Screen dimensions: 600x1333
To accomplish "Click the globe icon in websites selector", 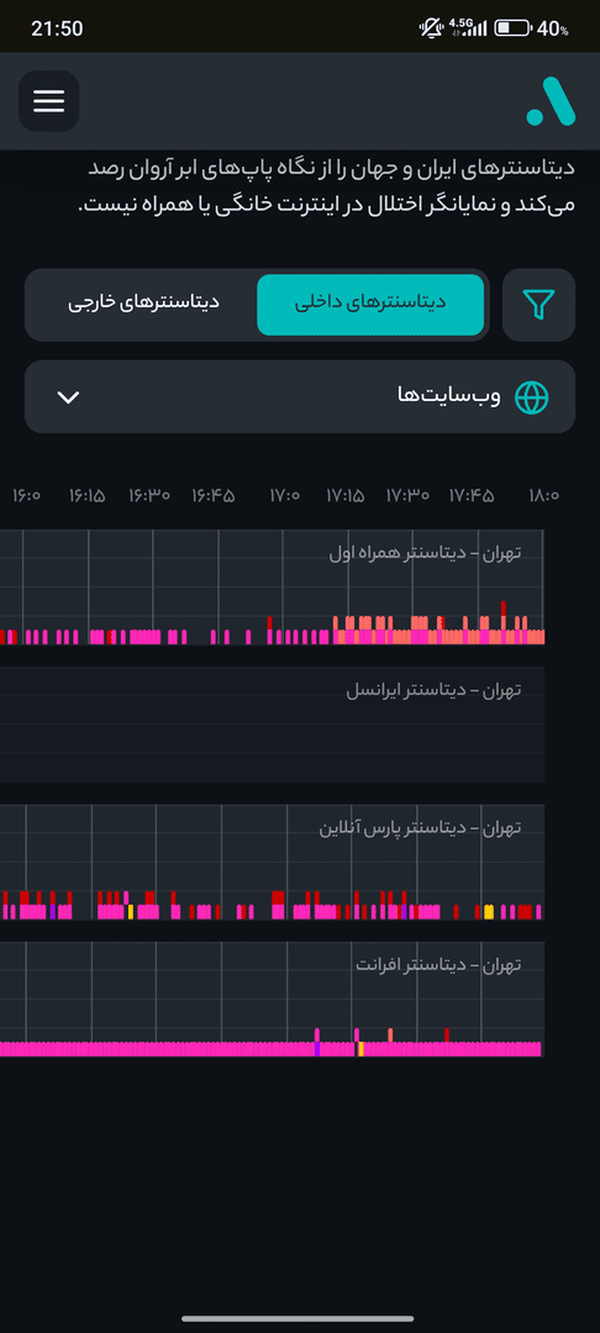I will click(x=532, y=397).
